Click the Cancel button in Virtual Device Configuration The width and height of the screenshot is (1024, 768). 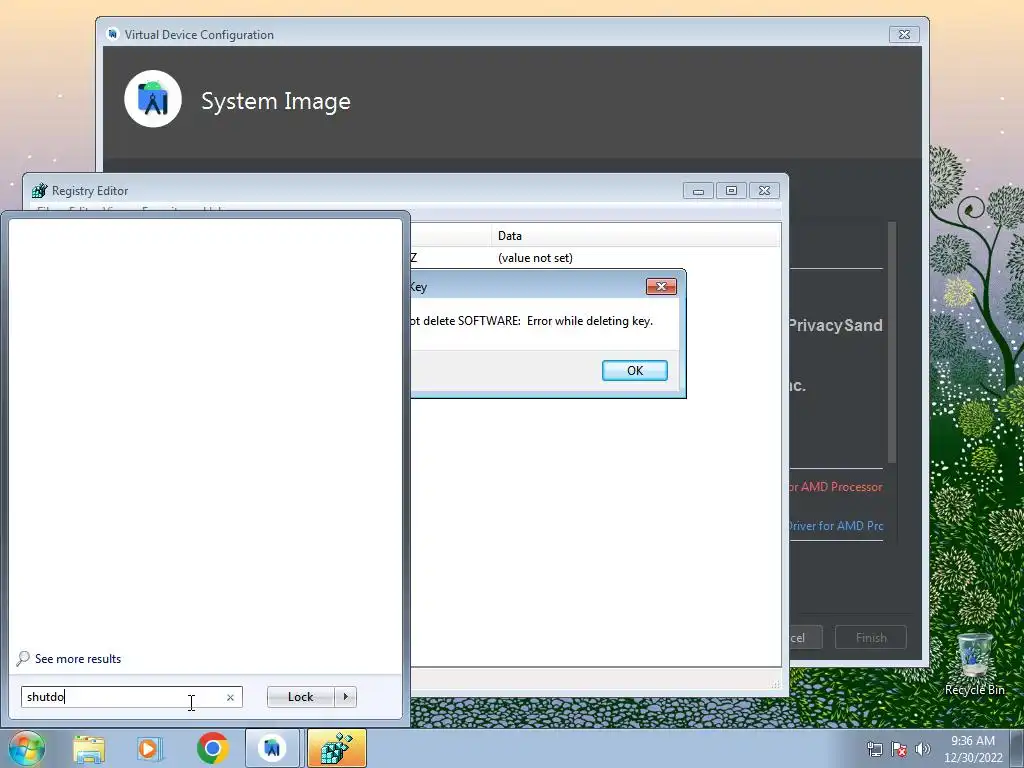(805, 637)
